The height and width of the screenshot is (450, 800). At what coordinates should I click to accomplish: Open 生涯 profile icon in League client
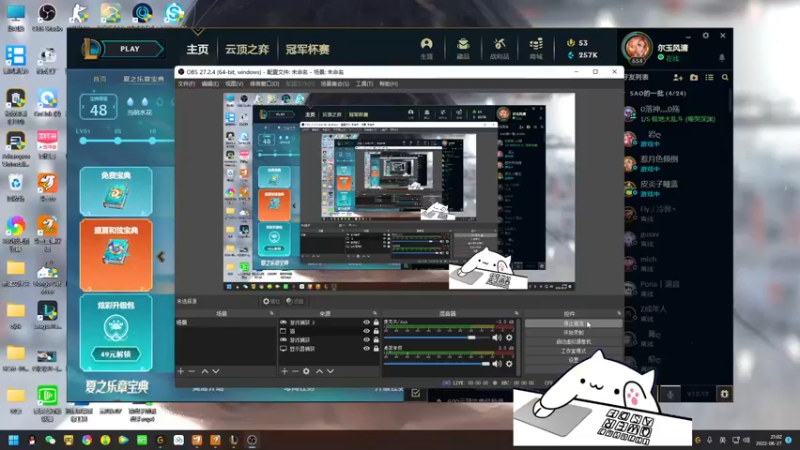[427, 49]
